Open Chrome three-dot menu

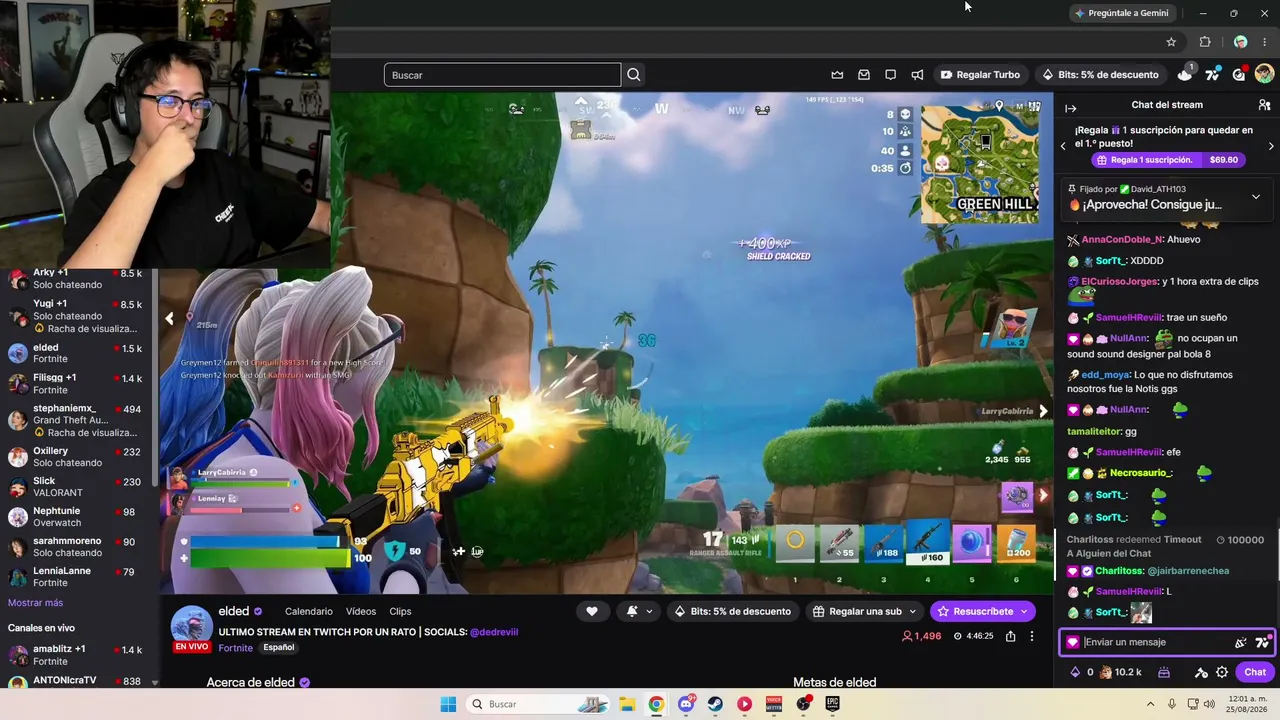click(1265, 42)
